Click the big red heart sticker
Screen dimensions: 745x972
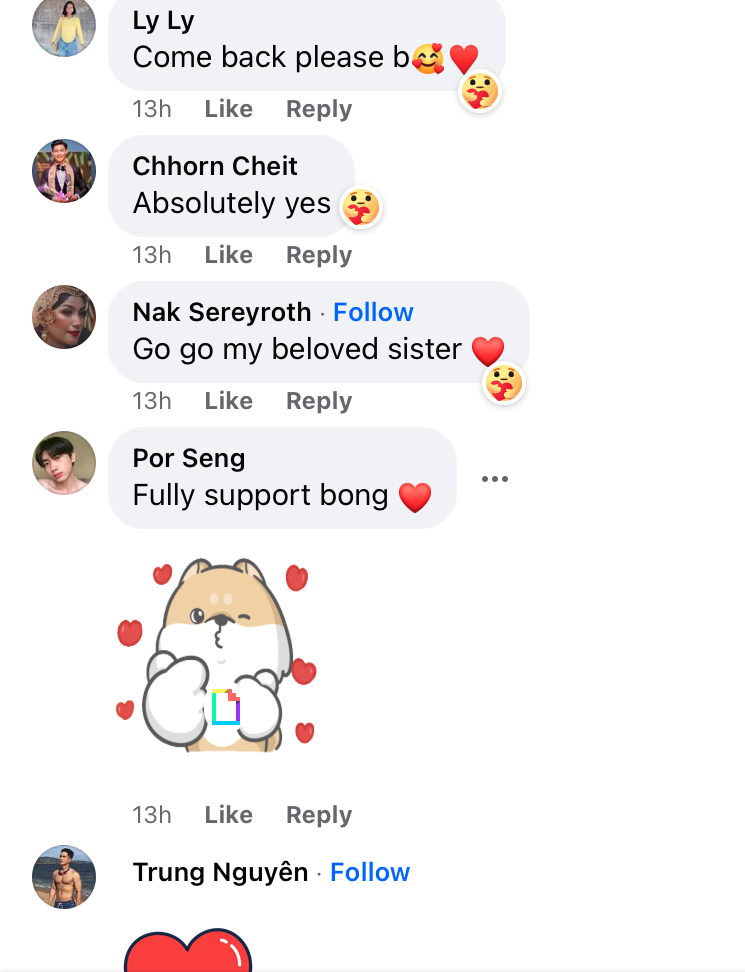click(188, 953)
